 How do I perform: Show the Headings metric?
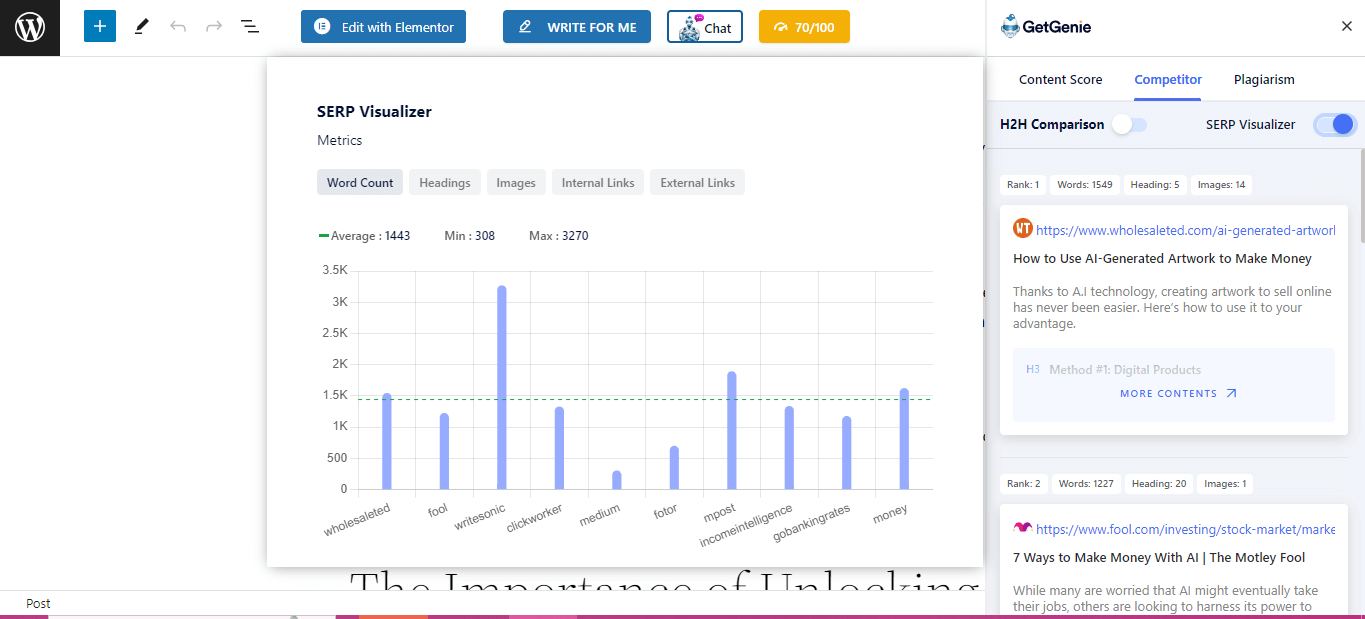pyautogui.click(x=445, y=183)
